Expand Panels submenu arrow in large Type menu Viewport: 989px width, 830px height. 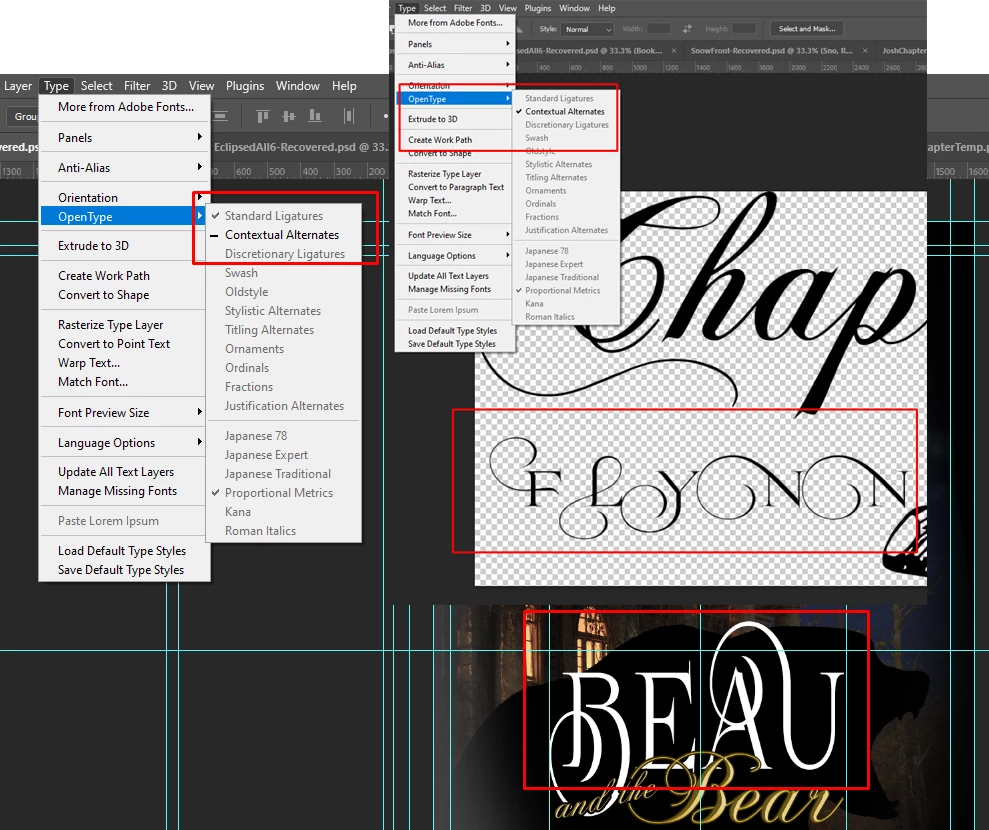point(199,137)
